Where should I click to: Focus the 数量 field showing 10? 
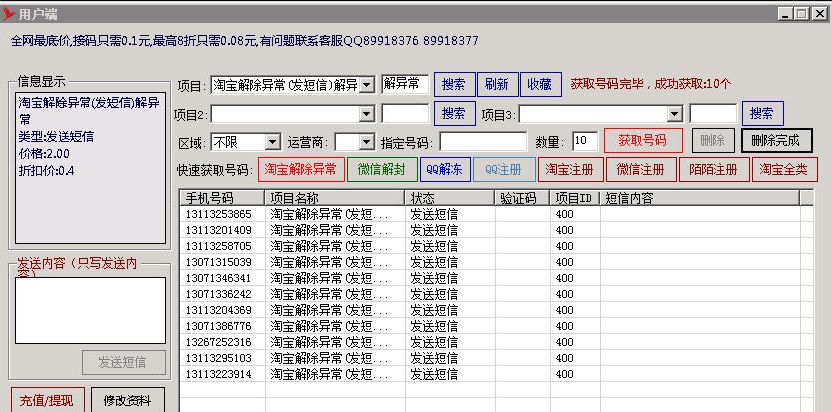click(x=585, y=141)
